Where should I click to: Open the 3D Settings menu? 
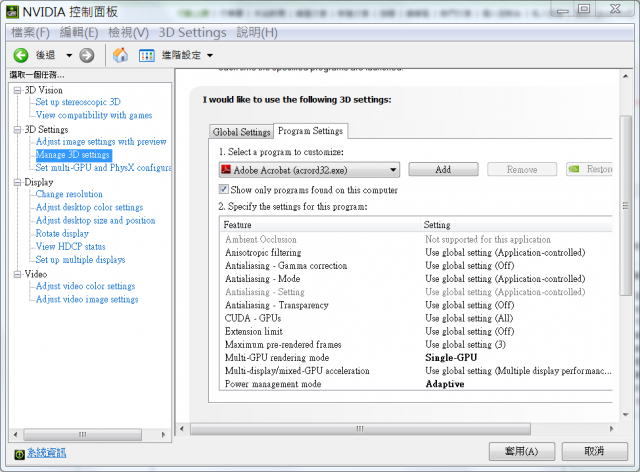192,32
